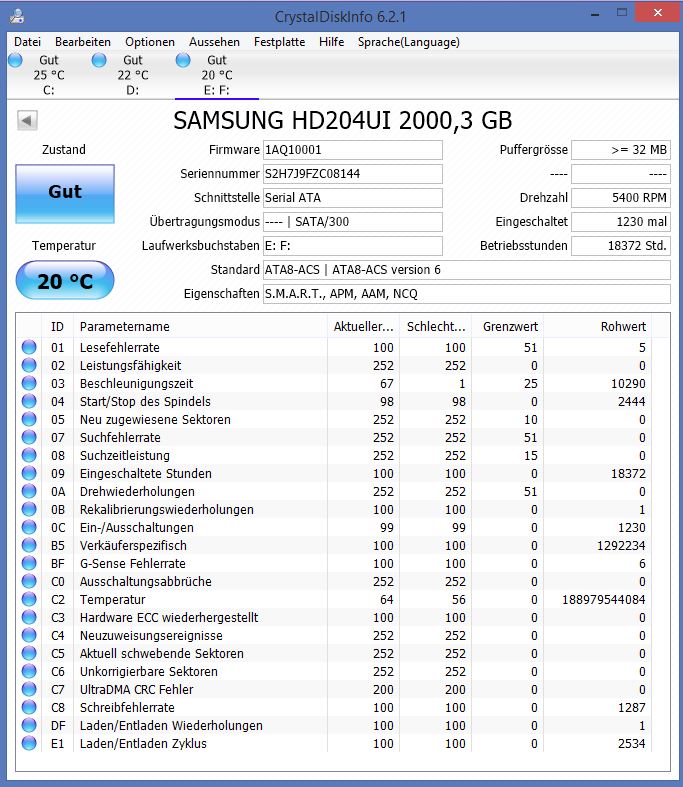Open the Optionen menu

(x=150, y=42)
